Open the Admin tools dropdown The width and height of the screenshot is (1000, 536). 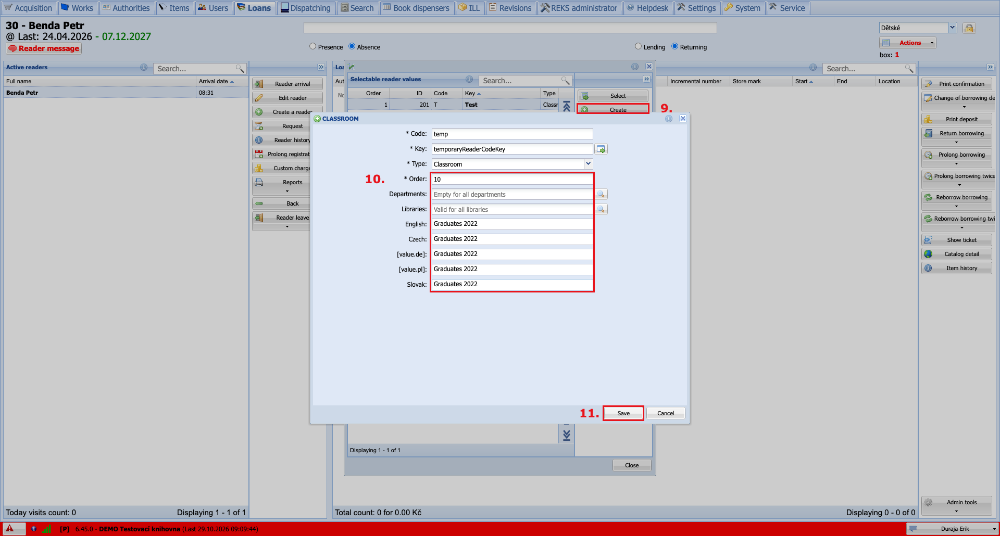click(957, 505)
